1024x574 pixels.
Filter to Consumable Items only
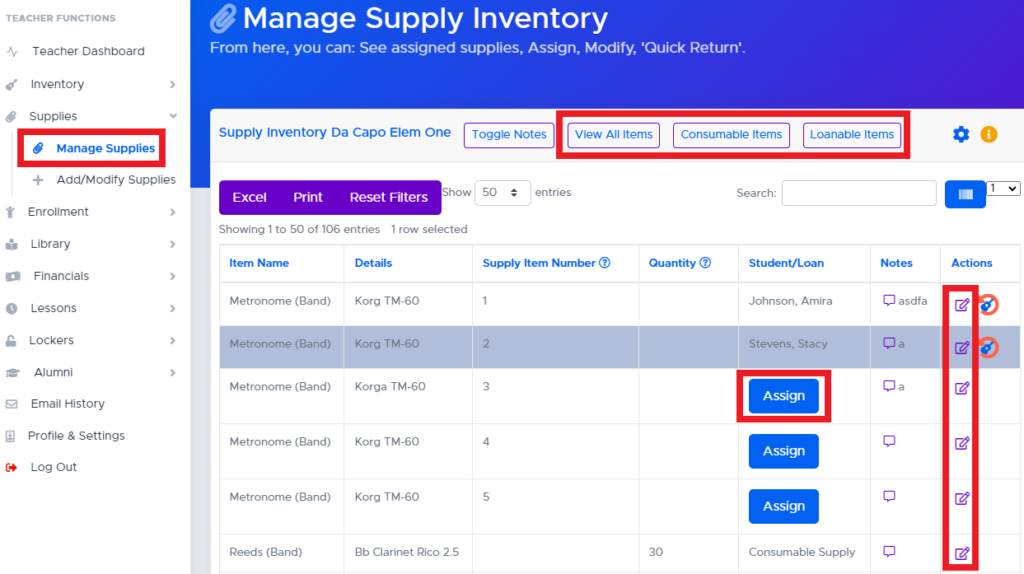click(x=731, y=135)
